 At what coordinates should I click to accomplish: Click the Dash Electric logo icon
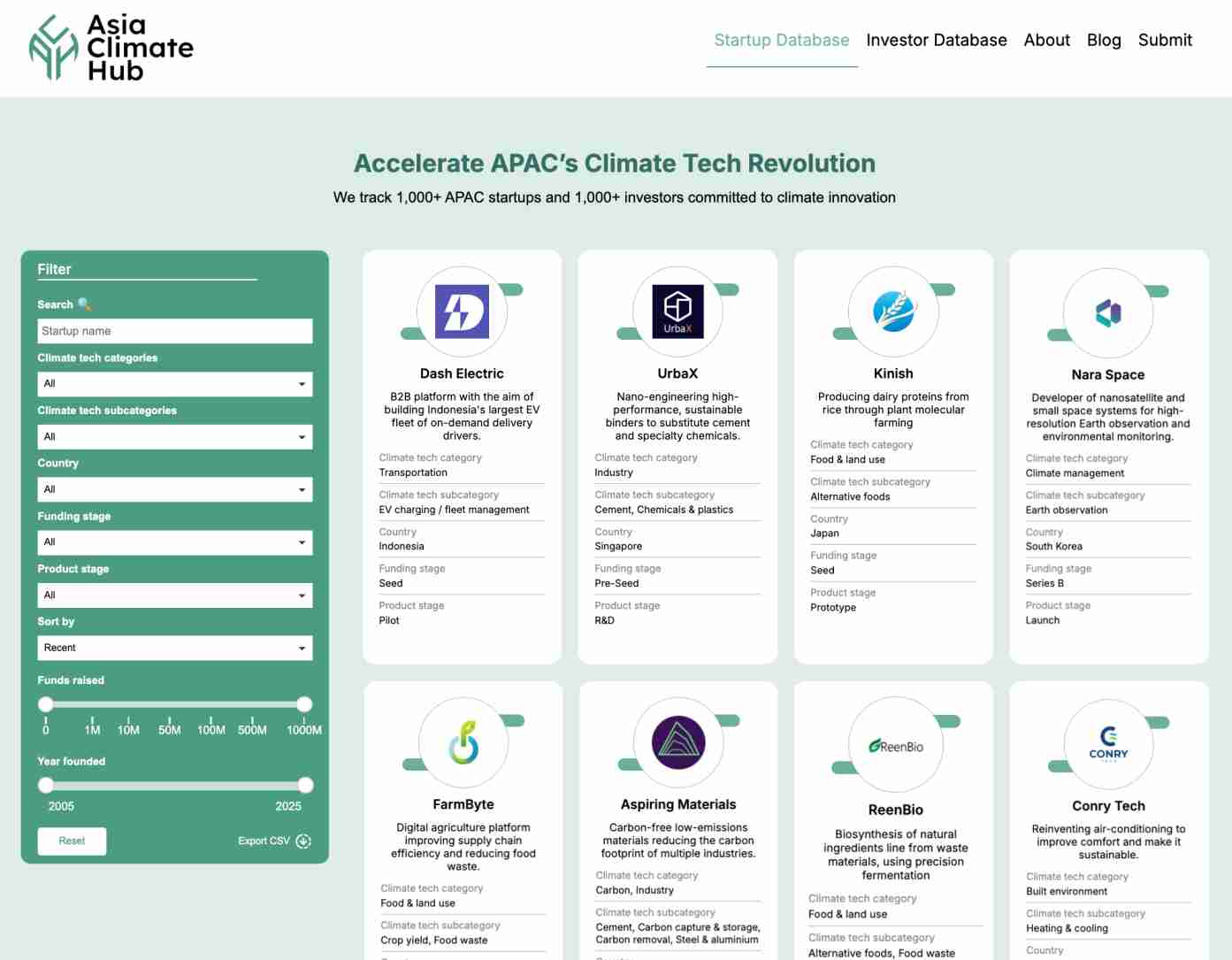pyautogui.click(x=462, y=311)
